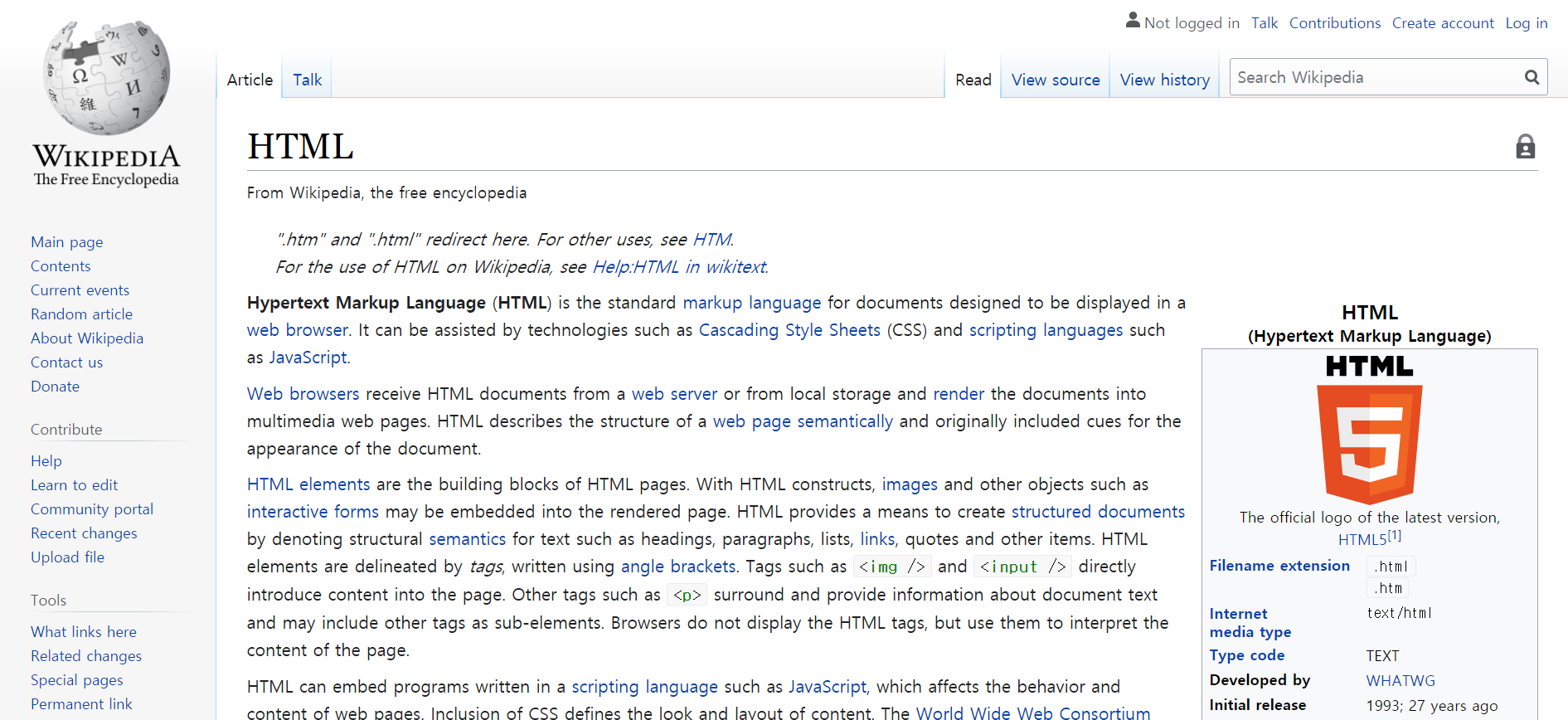Follow the markup language link
This screenshot has width=1568, height=720.
[752, 303]
